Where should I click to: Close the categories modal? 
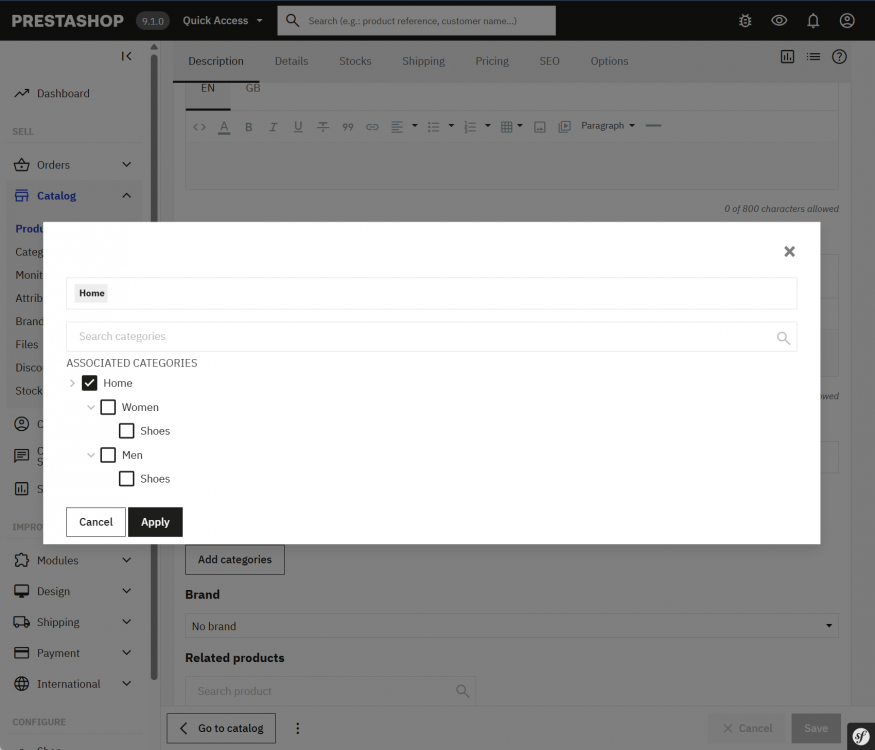click(x=789, y=252)
